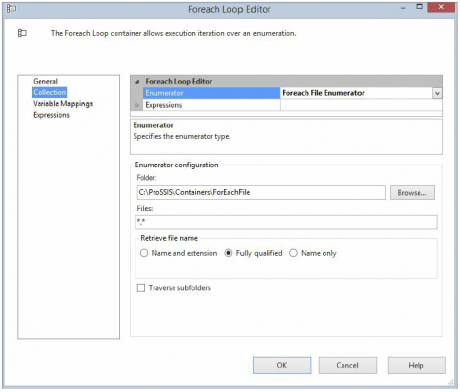Click the Foreach File Enumerator value
The image size is (460, 392).
click(x=323, y=93)
